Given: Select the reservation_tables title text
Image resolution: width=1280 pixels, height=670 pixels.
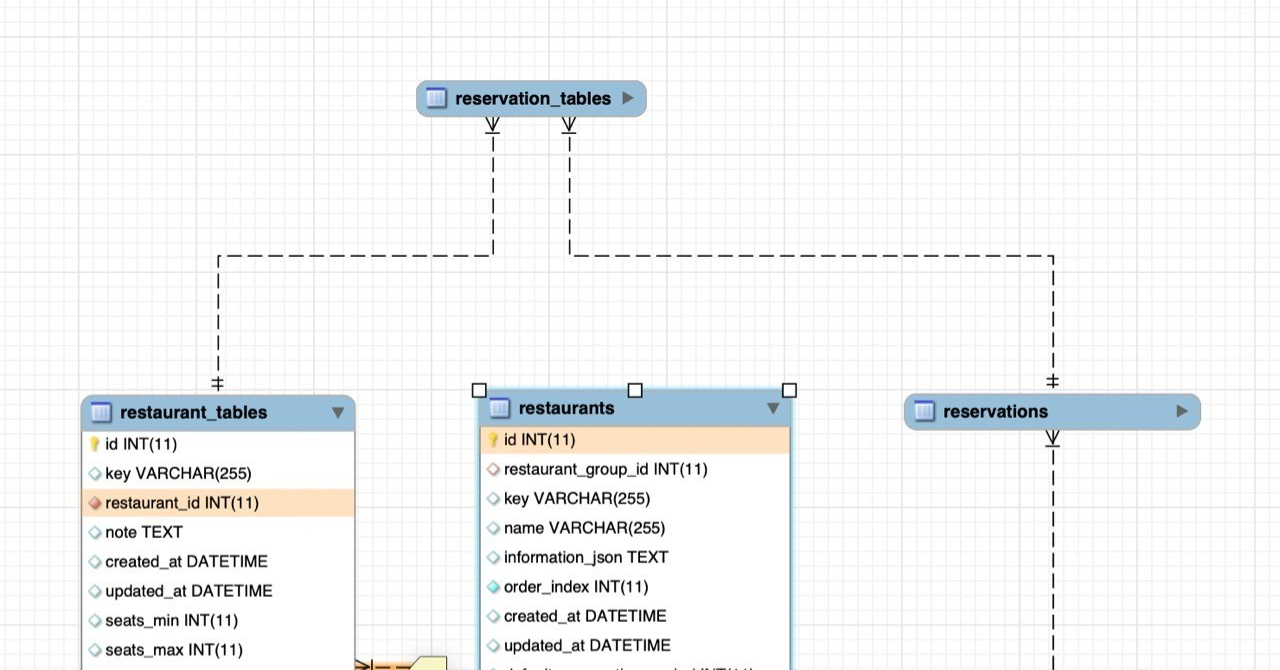Looking at the screenshot, I should [533, 98].
